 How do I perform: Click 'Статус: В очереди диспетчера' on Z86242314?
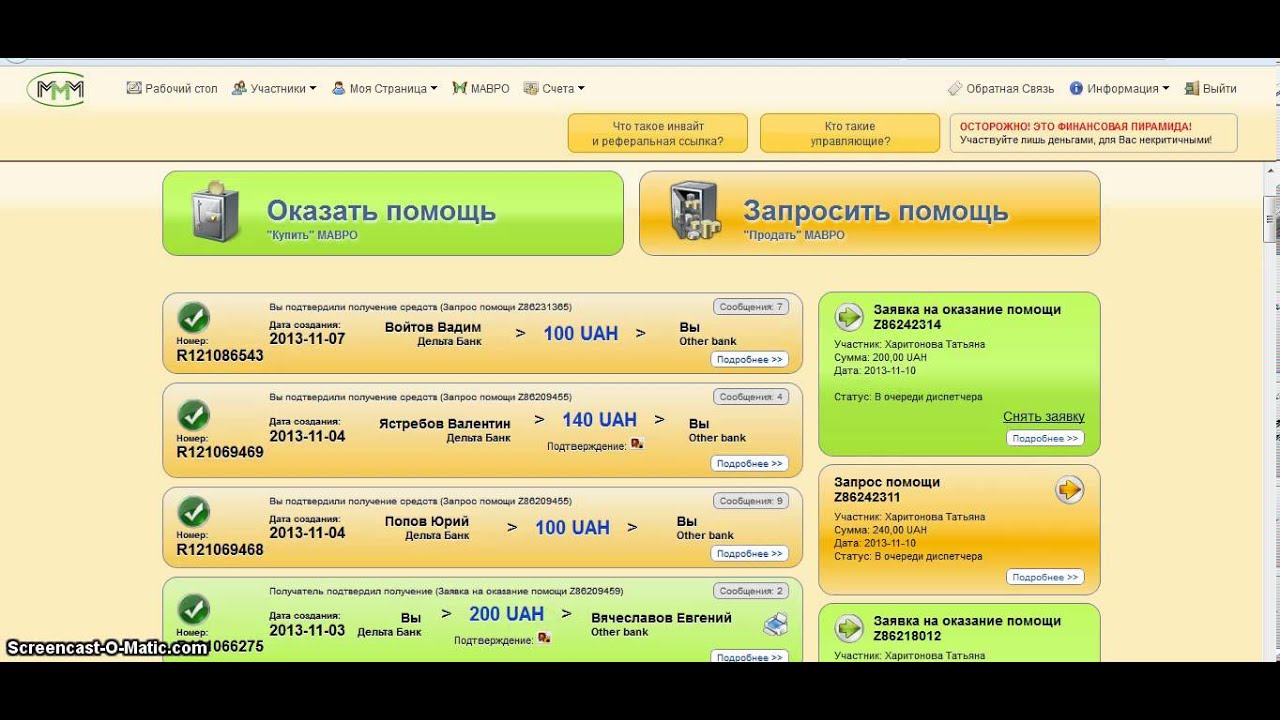(x=908, y=397)
